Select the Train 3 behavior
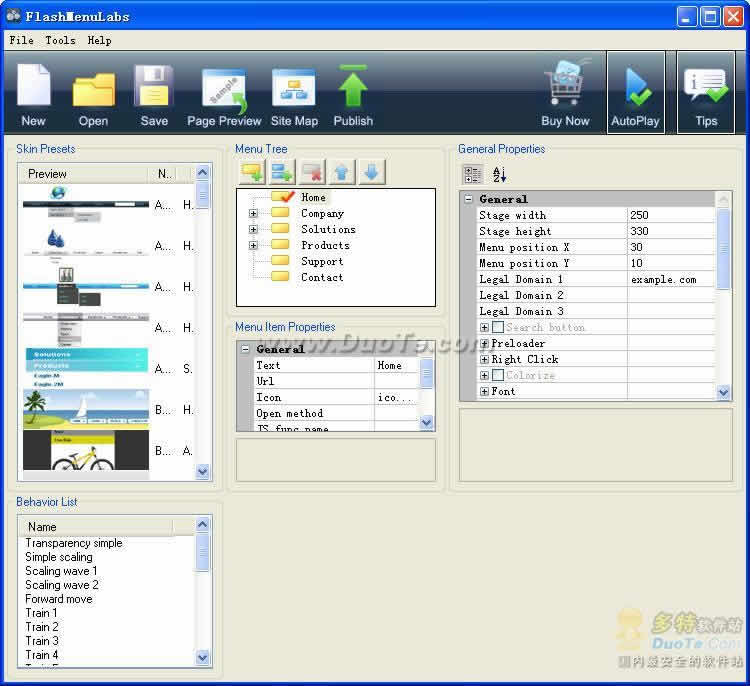 [x=42, y=641]
